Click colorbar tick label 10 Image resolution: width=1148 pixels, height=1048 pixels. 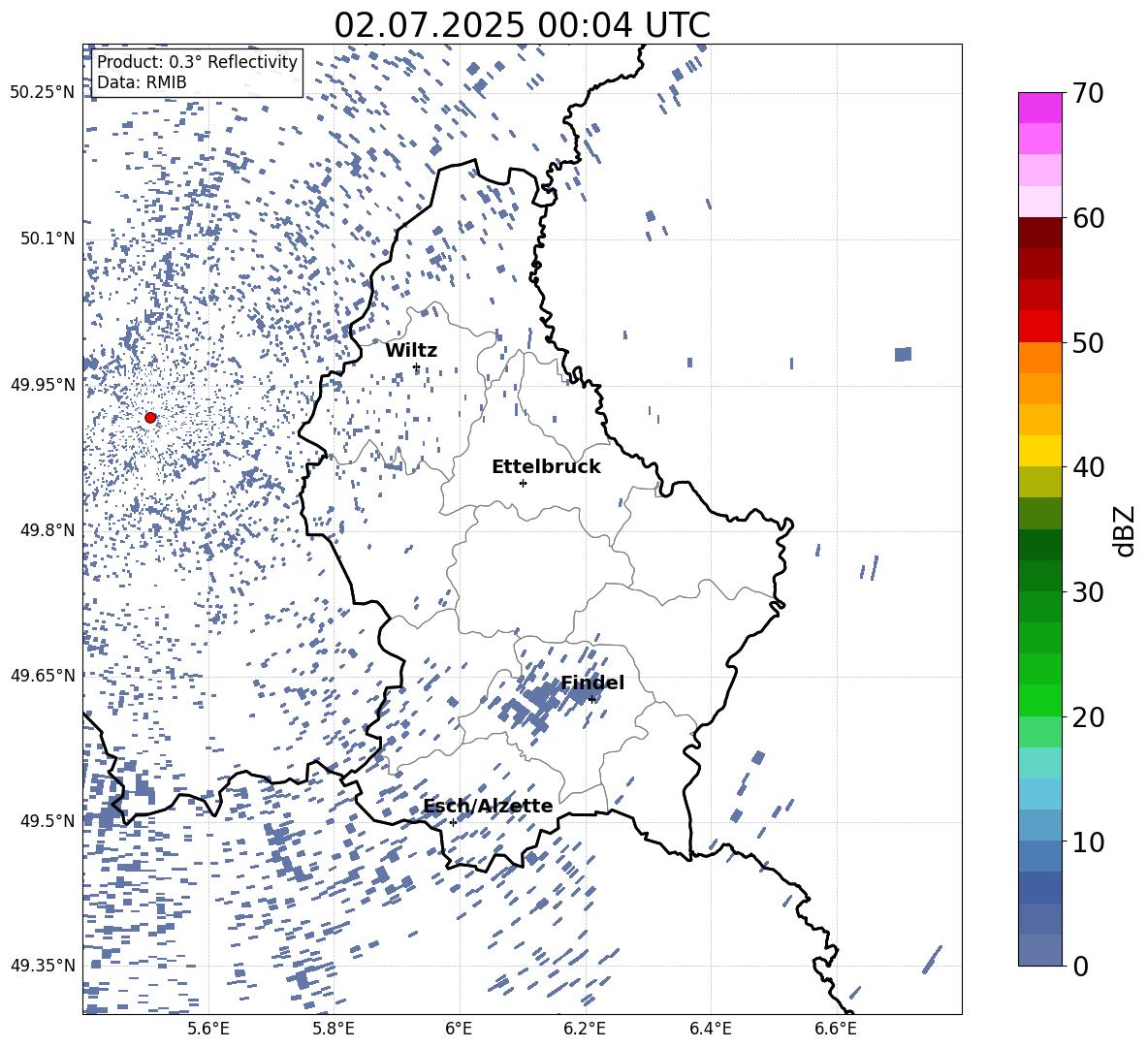click(x=1088, y=842)
